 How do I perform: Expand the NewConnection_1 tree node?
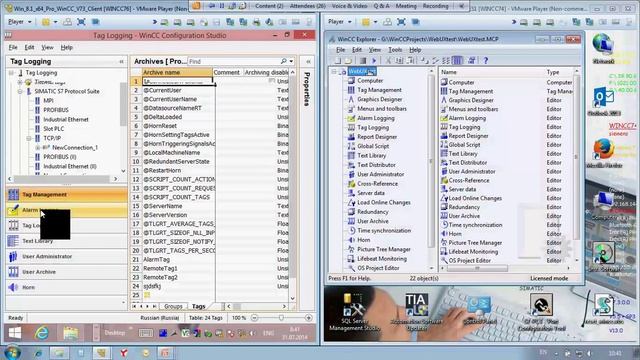(x=38, y=147)
